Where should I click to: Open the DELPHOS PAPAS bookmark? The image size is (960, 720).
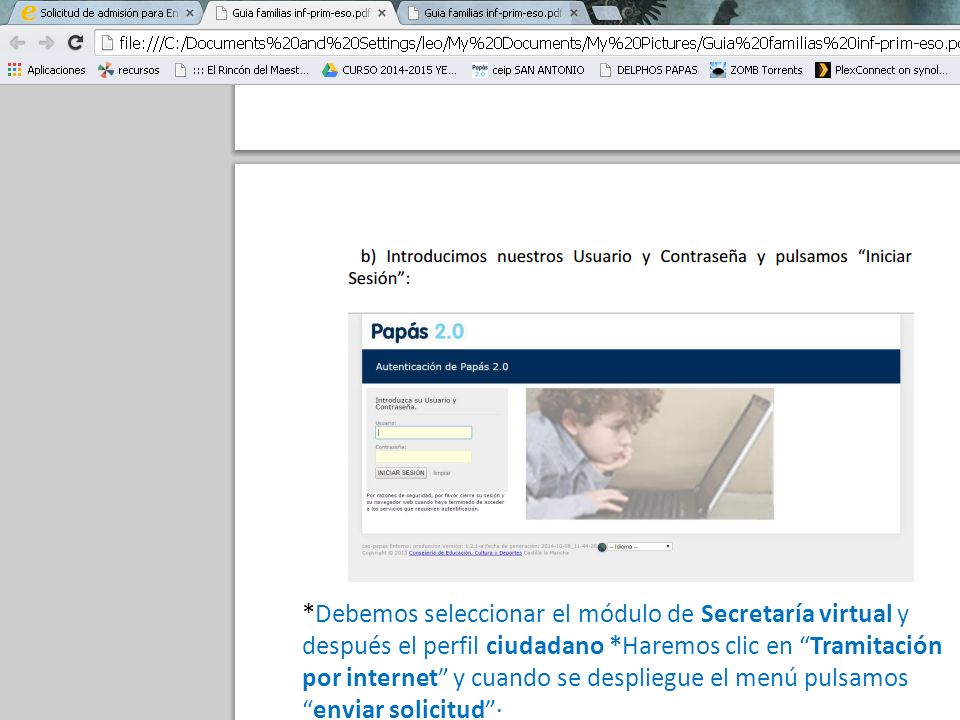[x=648, y=70]
